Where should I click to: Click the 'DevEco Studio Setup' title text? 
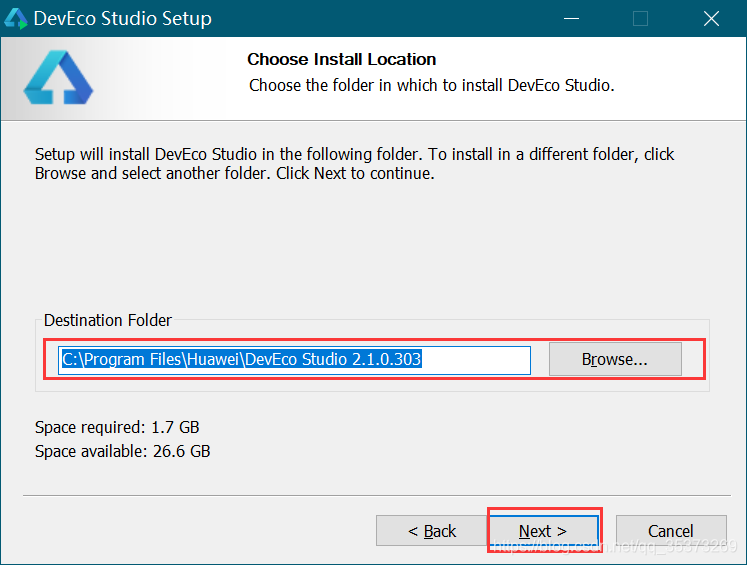(123, 19)
